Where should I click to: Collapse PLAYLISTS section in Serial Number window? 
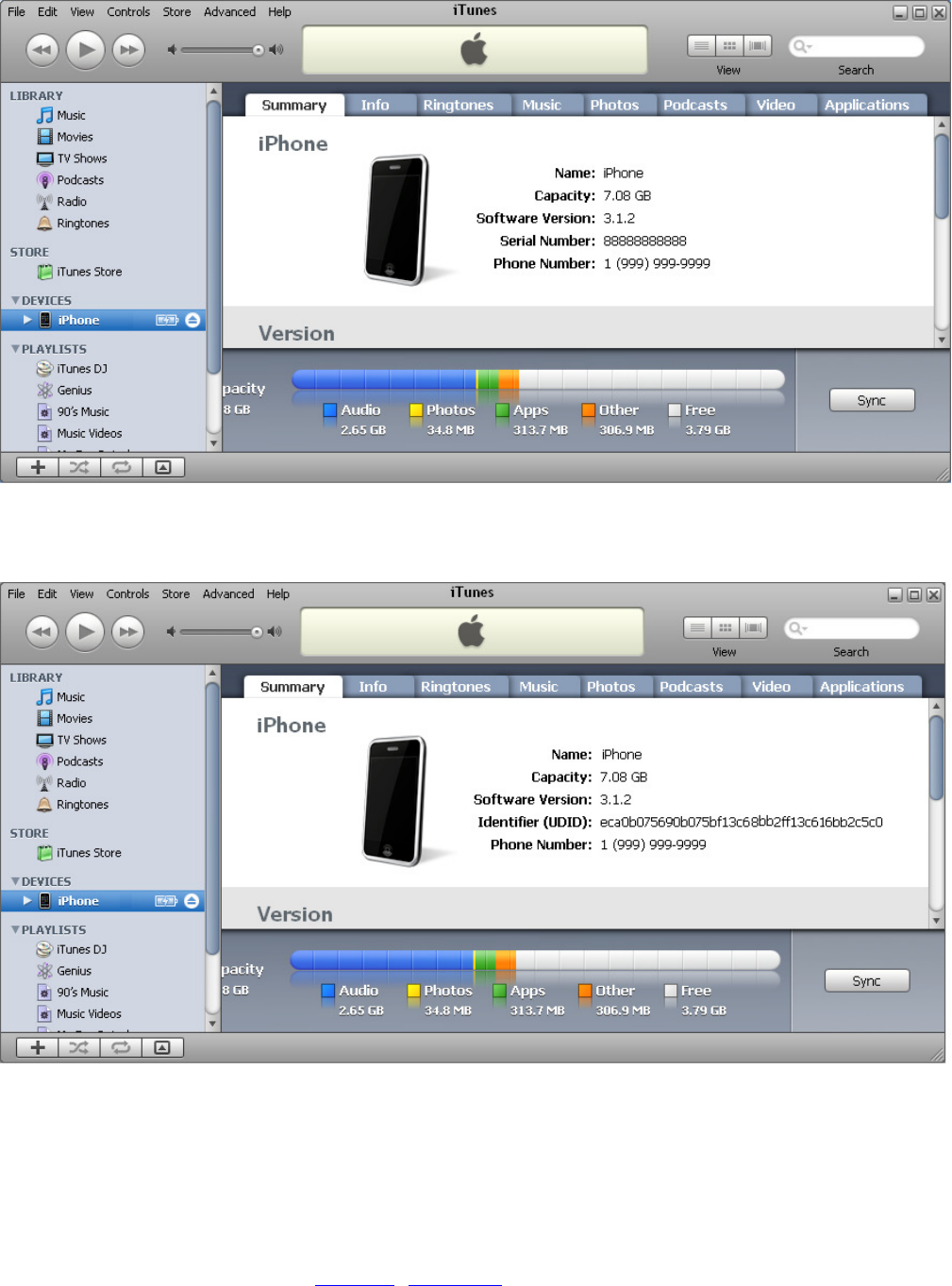pyautogui.click(x=15, y=349)
